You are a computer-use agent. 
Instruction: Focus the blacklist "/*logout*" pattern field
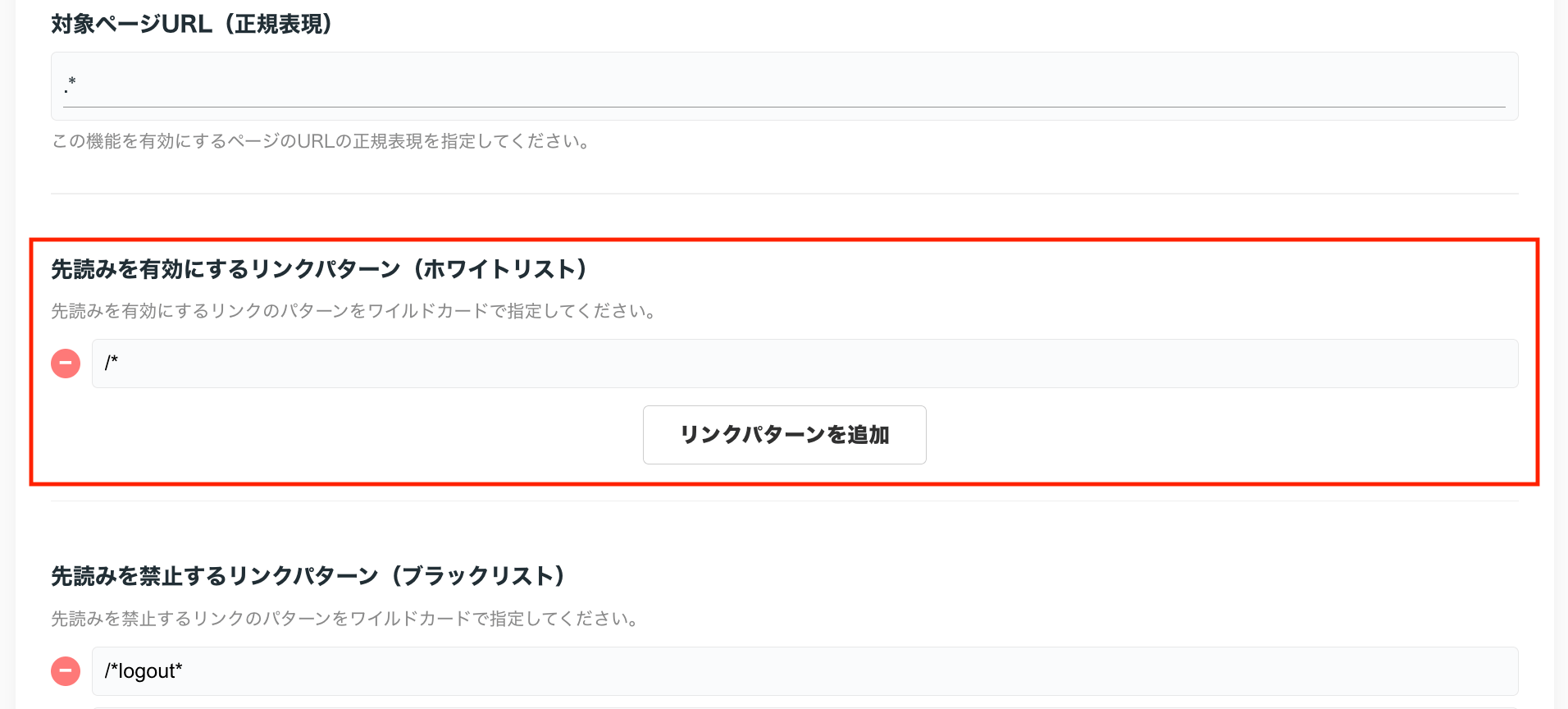tap(805, 671)
